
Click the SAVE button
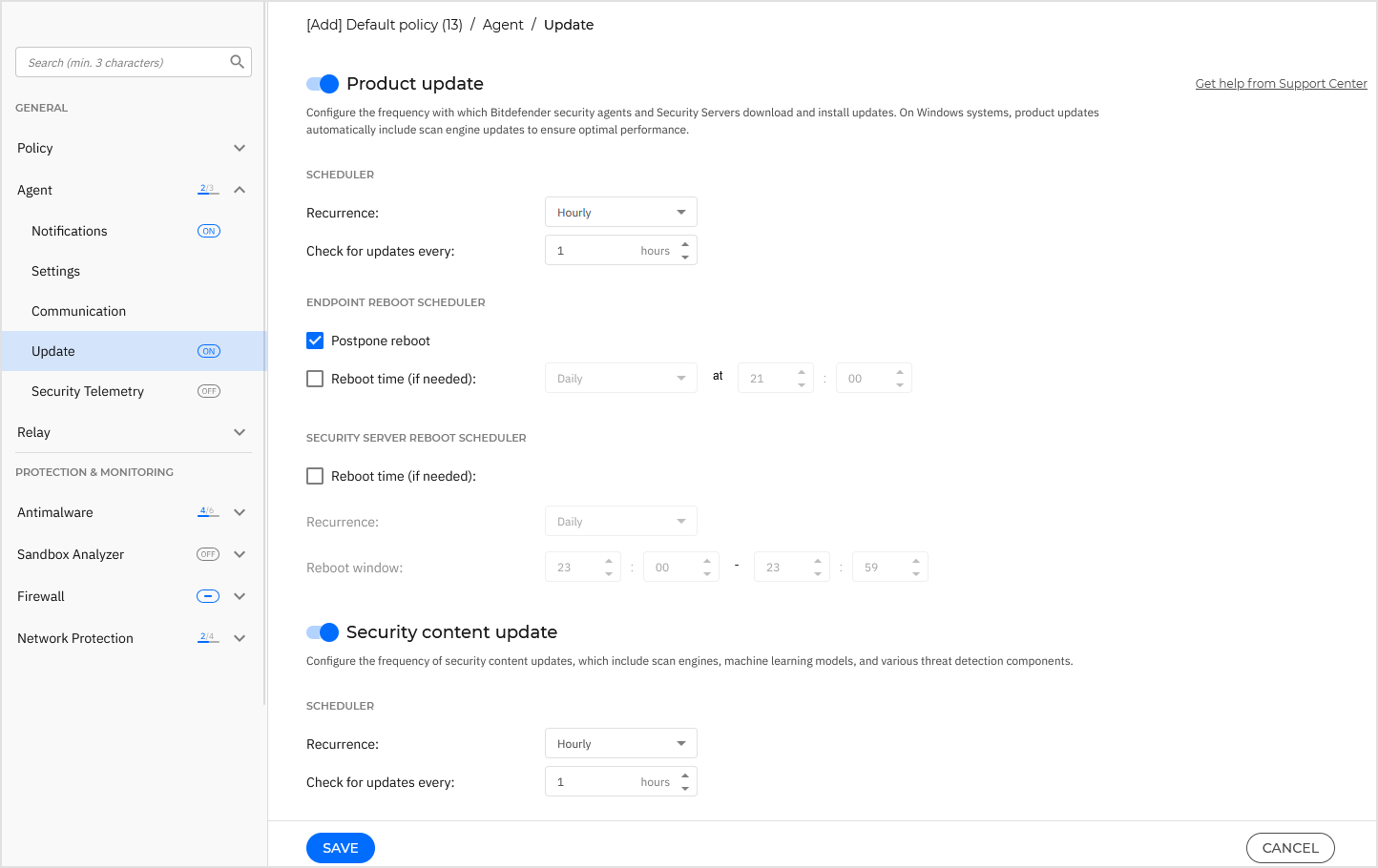coord(340,847)
